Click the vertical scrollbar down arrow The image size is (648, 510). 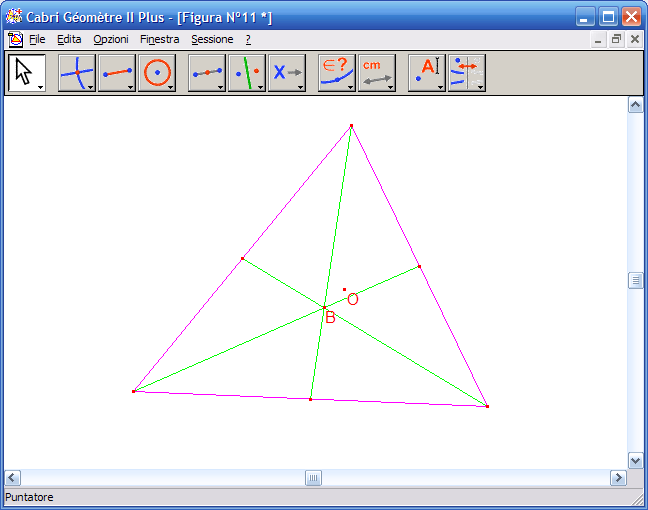(x=635, y=460)
